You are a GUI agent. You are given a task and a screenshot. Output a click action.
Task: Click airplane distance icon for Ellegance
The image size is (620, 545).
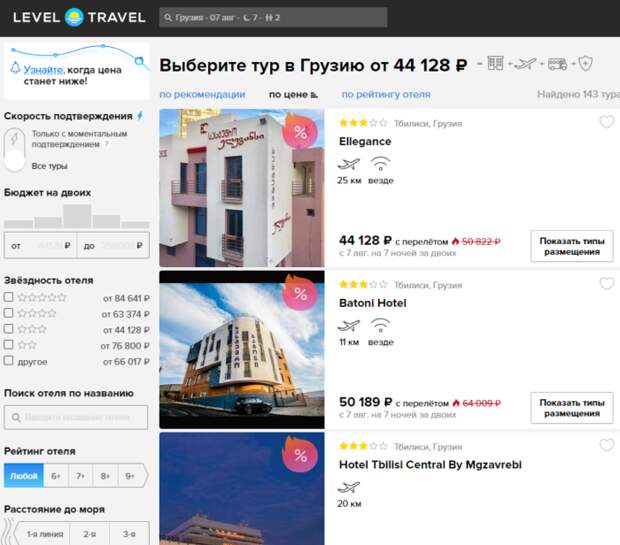[x=349, y=164]
